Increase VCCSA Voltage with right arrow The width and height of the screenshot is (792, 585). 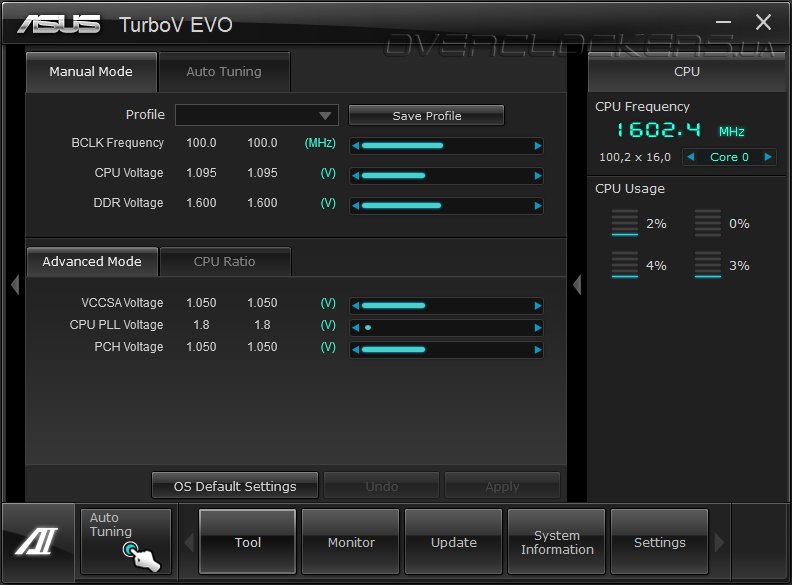coord(537,306)
